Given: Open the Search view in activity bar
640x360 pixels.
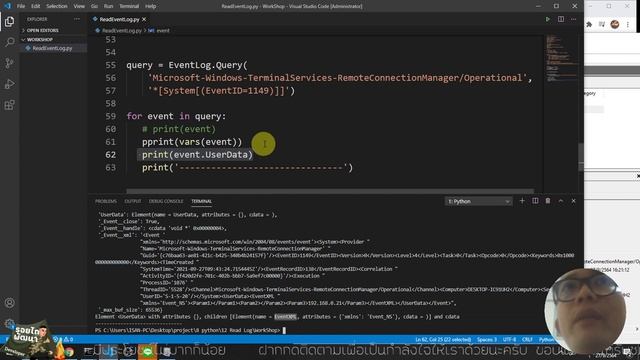Looking at the screenshot, I should pos(9,42).
